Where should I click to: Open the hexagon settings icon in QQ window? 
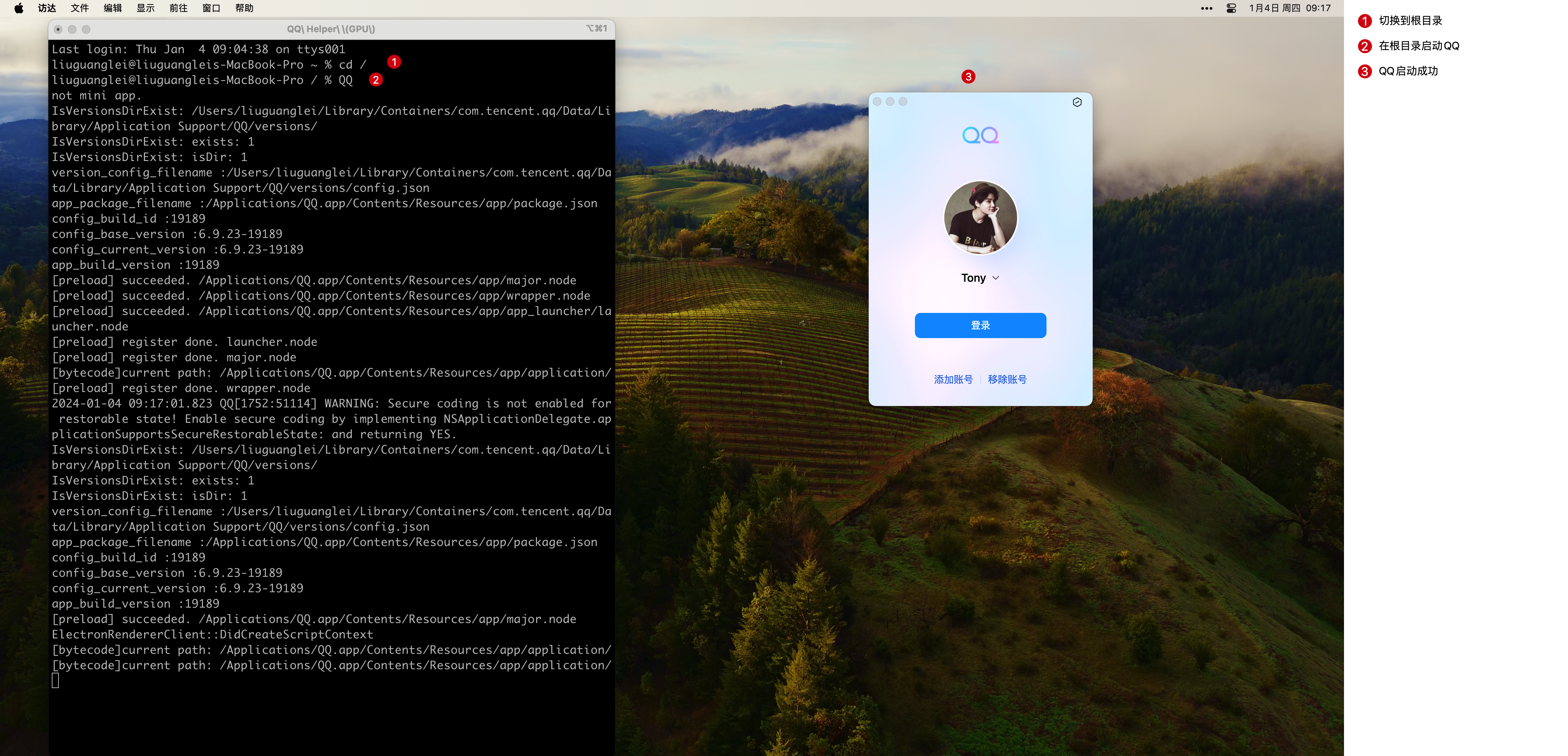[x=1077, y=102]
